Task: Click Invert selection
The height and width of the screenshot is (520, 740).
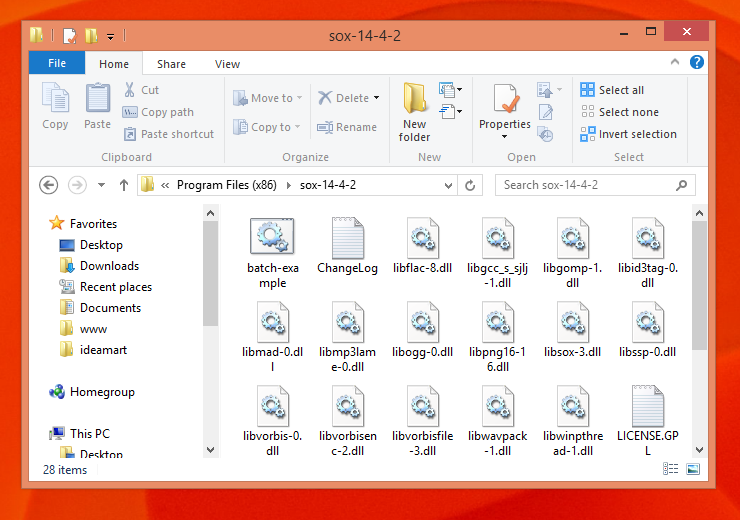Action: (x=628, y=134)
